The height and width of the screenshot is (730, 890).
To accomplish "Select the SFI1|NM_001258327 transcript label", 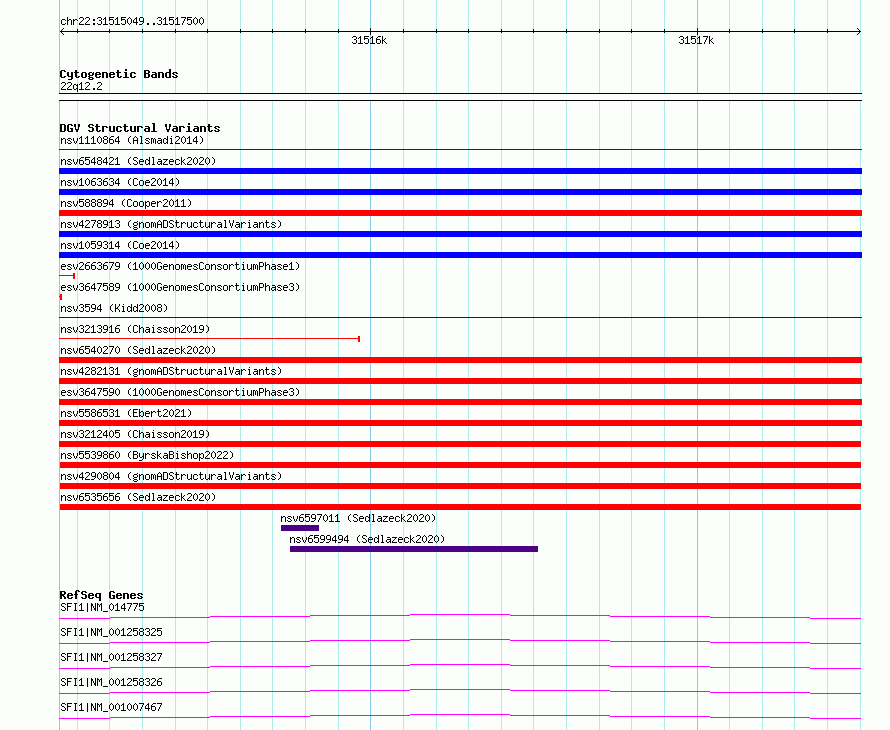I will (111, 657).
